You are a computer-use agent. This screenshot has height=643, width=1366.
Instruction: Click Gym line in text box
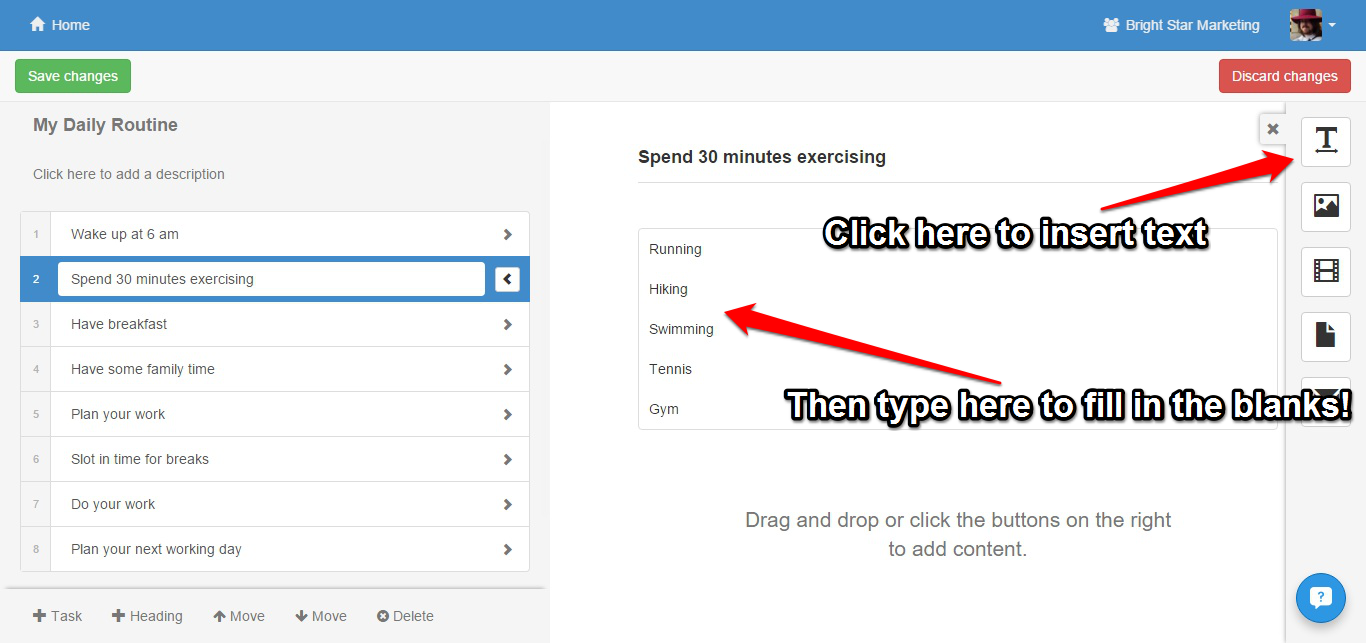[664, 409]
